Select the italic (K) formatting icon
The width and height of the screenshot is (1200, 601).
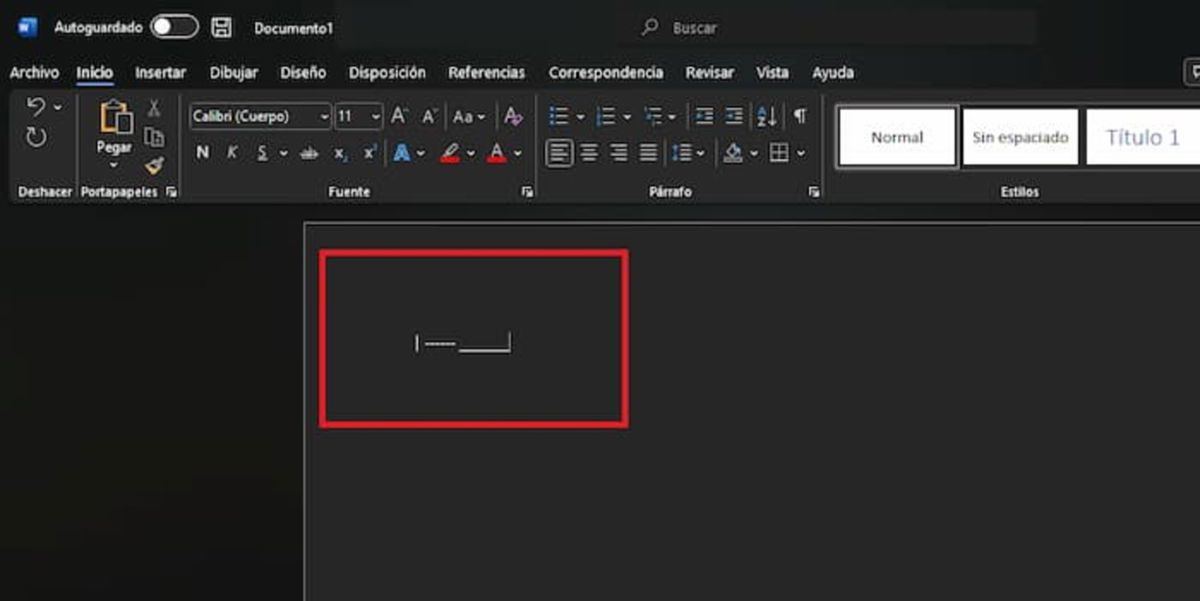click(x=231, y=152)
